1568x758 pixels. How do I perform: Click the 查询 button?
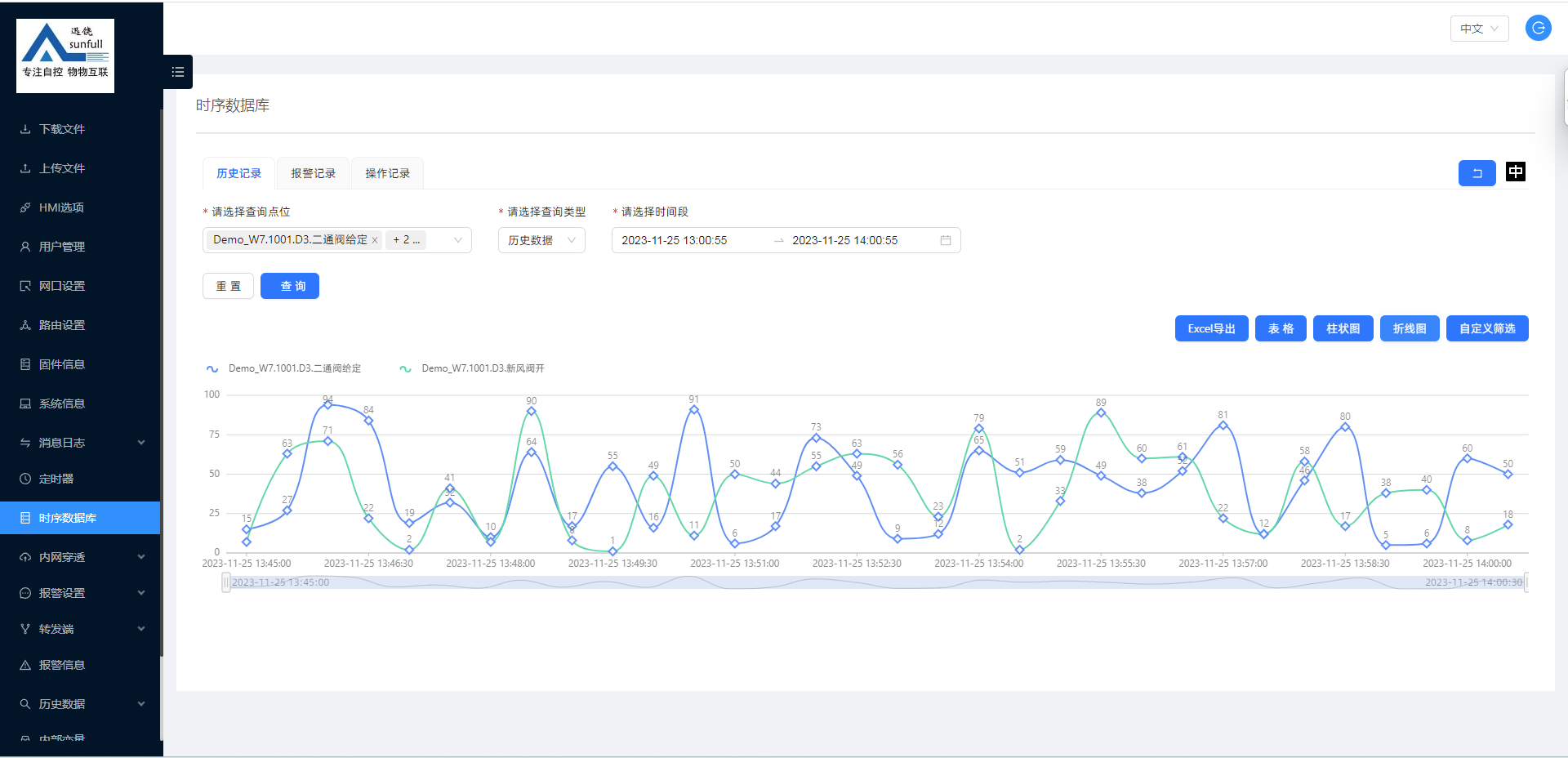click(290, 286)
